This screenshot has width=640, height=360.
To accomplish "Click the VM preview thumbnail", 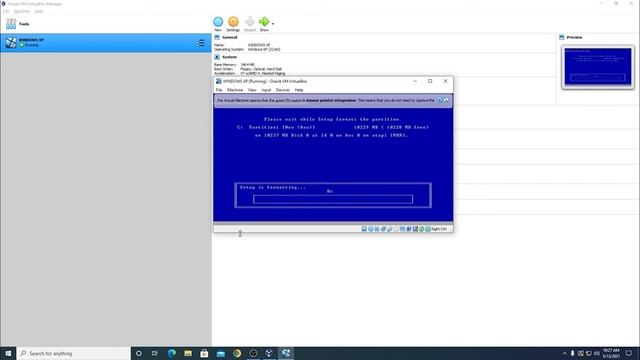I will coord(598,67).
